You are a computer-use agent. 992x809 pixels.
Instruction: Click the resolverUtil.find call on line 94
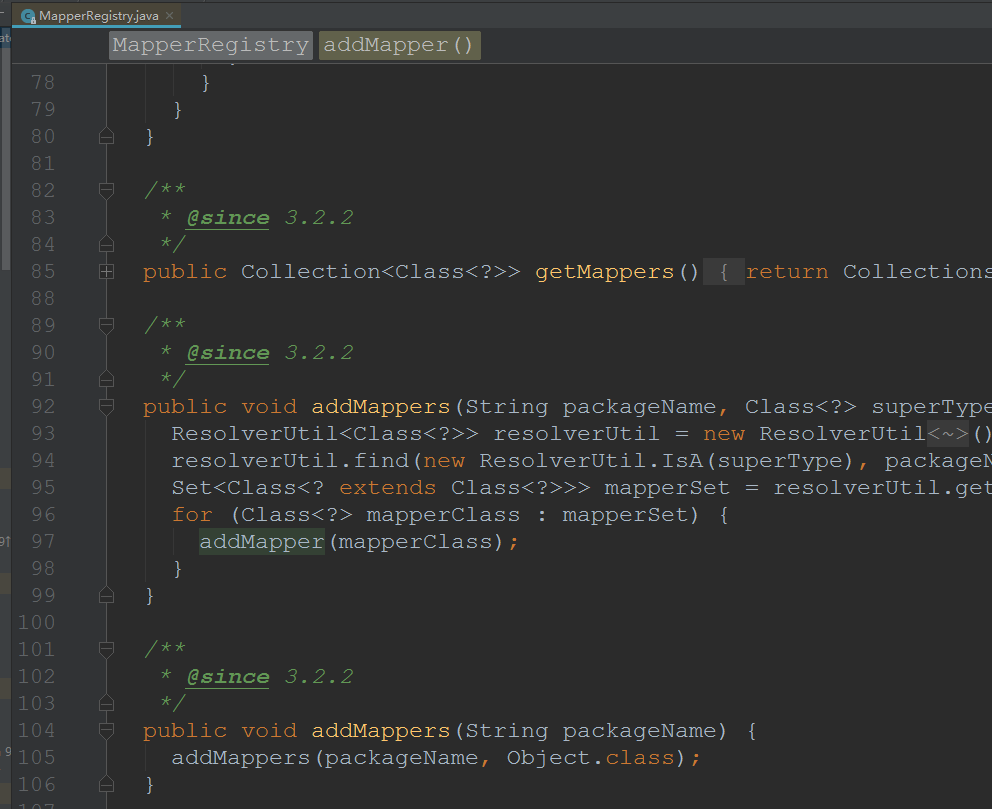pos(290,460)
